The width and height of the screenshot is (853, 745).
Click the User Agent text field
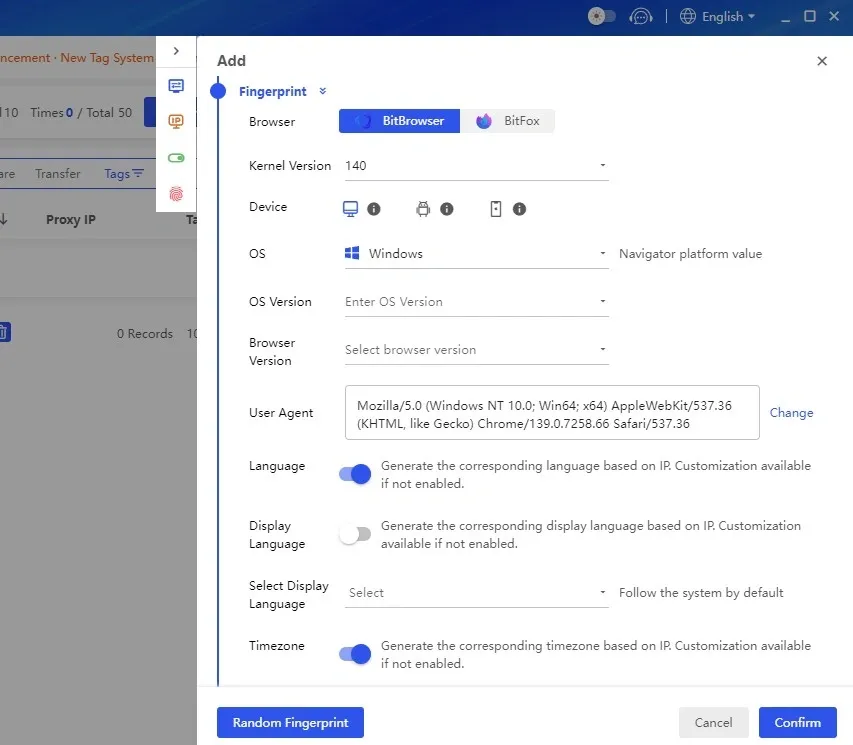551,413
